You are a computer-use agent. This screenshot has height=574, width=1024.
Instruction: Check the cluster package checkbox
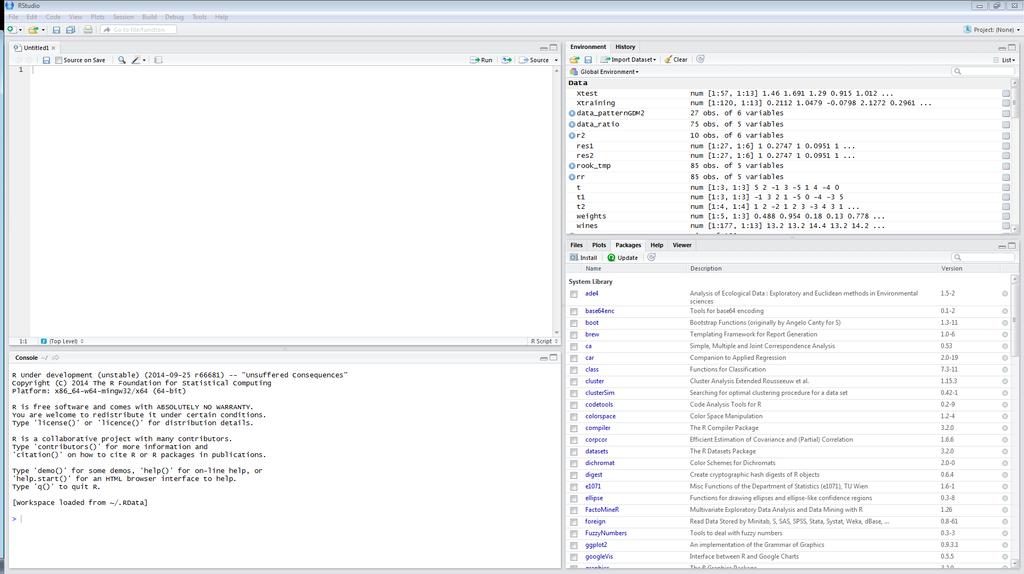574,381
